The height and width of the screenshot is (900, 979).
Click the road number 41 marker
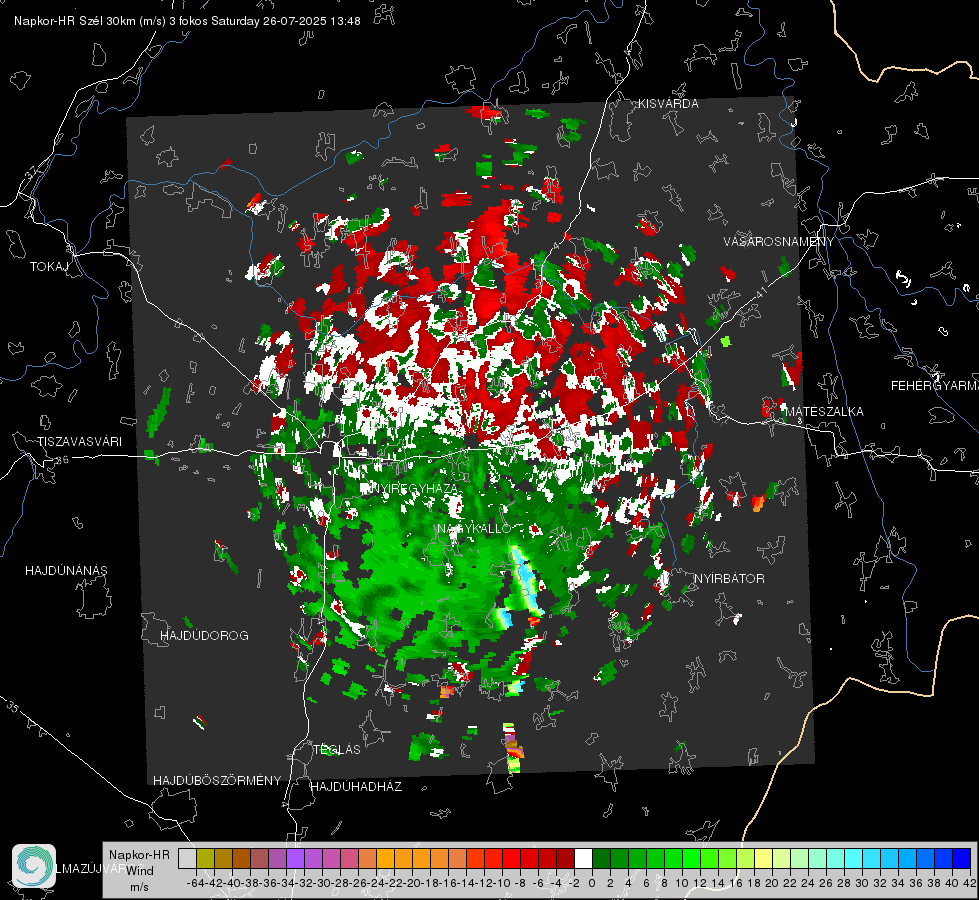pos(760,292)
